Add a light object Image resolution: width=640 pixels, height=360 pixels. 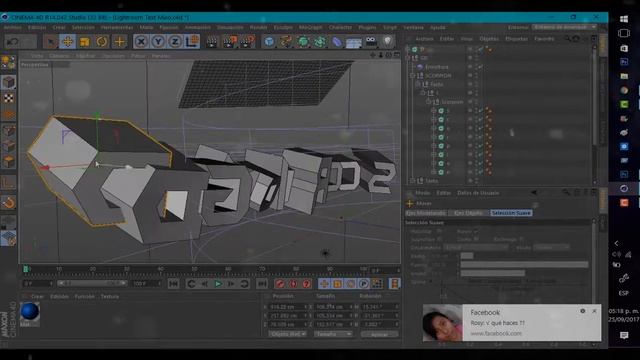click(388, 41)
